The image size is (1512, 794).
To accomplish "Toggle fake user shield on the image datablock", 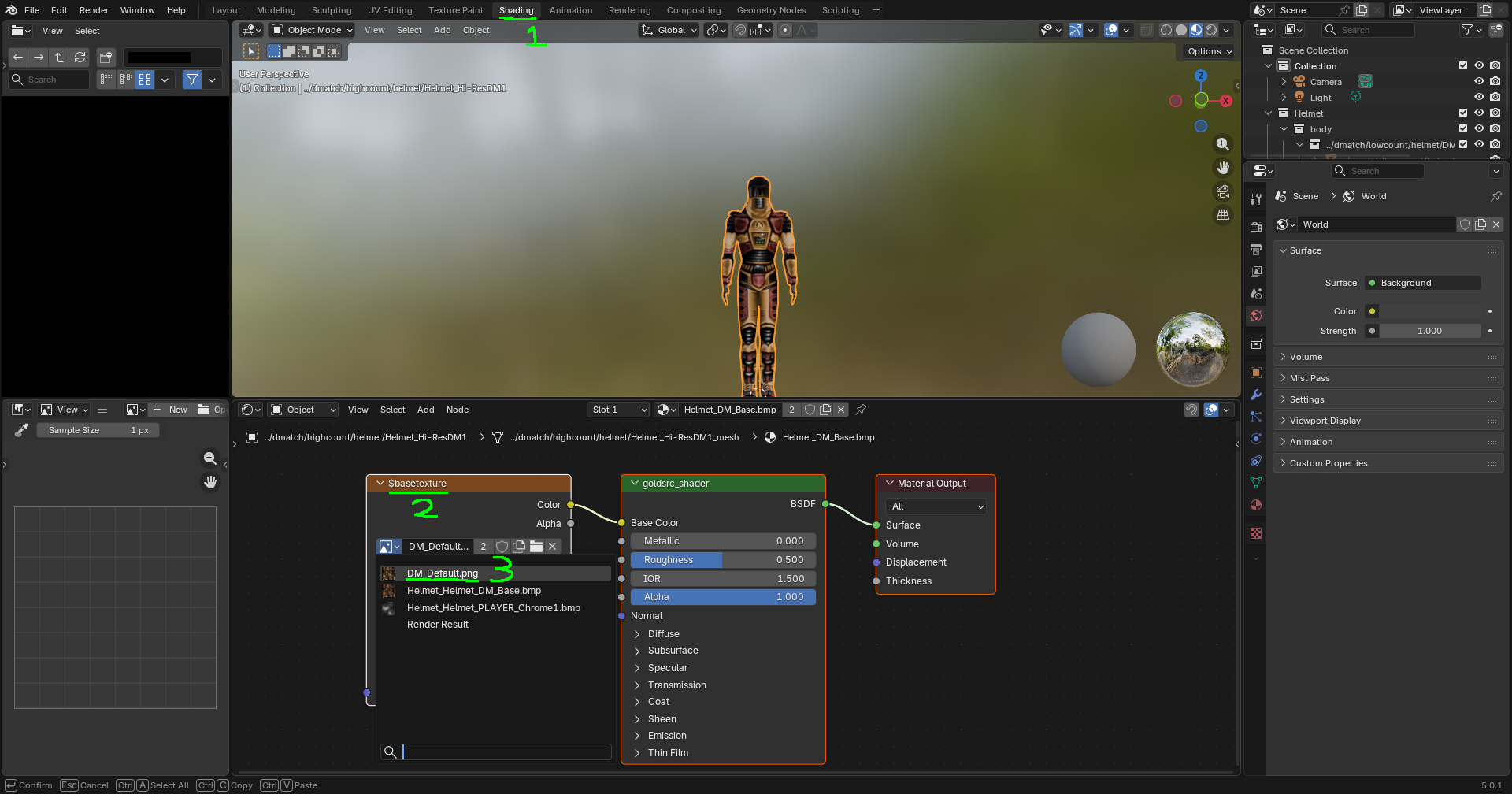I will [502, 546].
